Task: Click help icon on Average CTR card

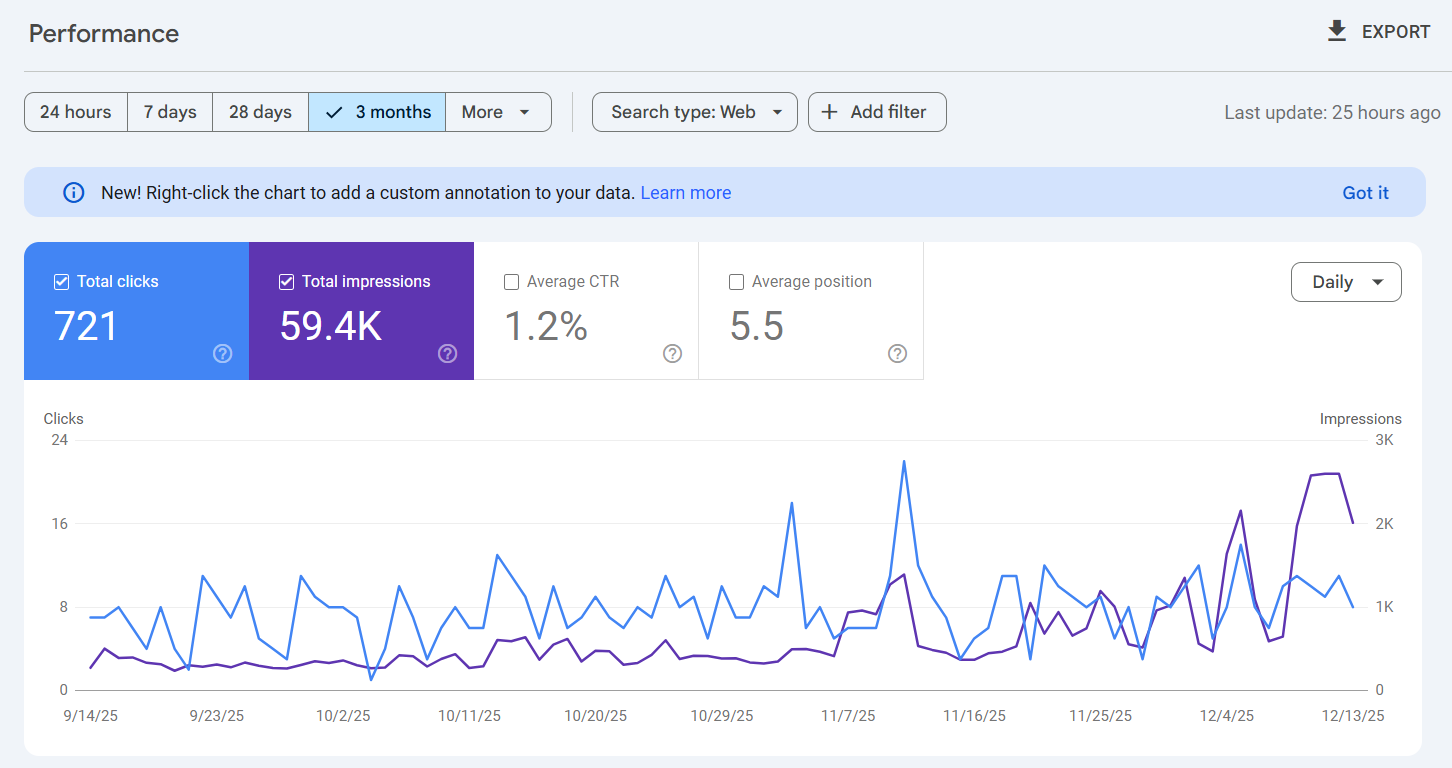Action: 673,353
